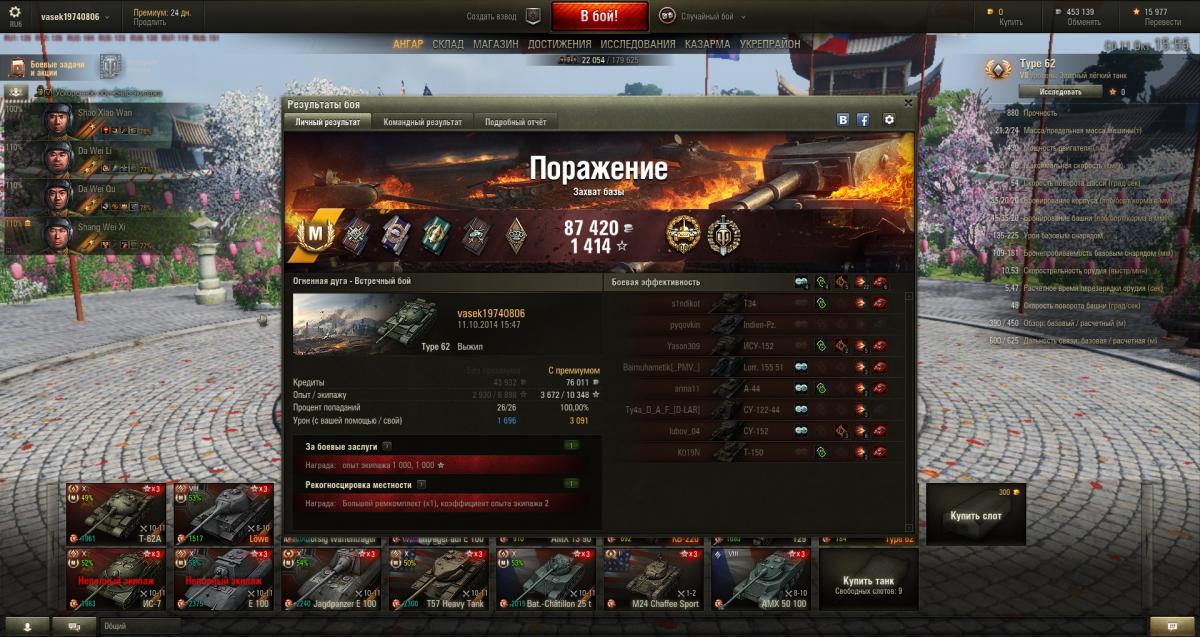The image size is (1200, 637).
Task: Select the T-62A tank in carousel
Action: tap(118, 514)
